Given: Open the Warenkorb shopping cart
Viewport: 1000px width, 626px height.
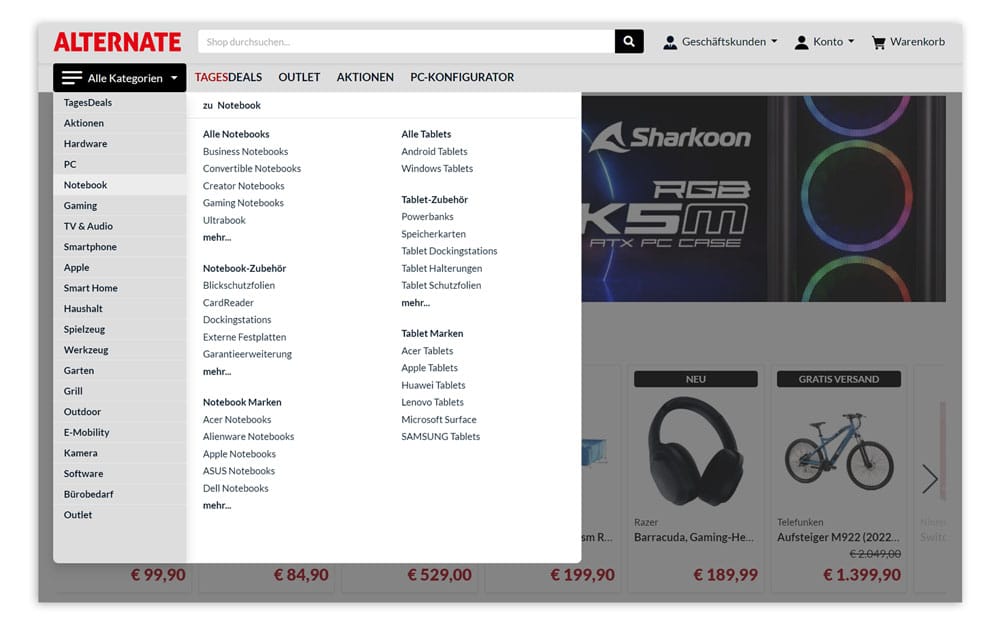Looking at the screenshot, I should pos(908,42).
